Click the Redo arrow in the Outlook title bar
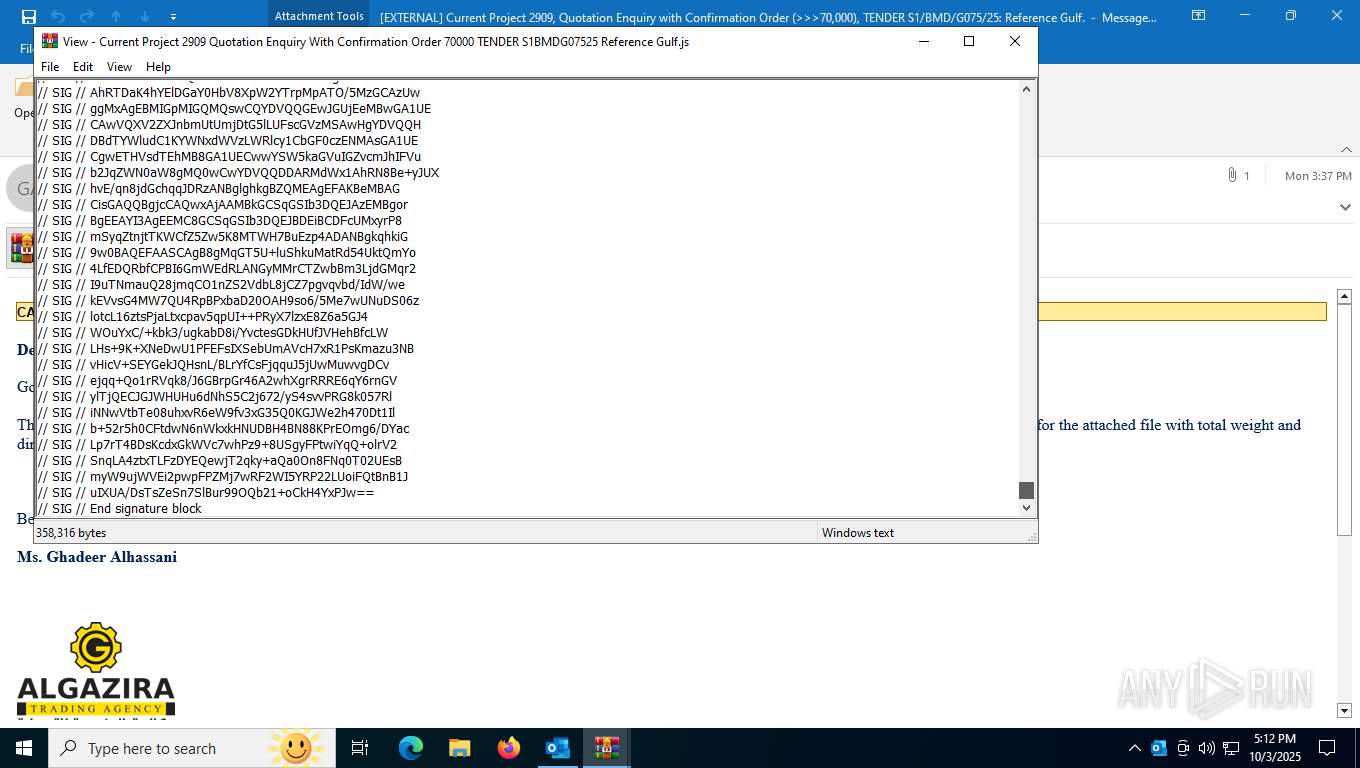Viewport: 1360px width, 768px height. (87, 16)
